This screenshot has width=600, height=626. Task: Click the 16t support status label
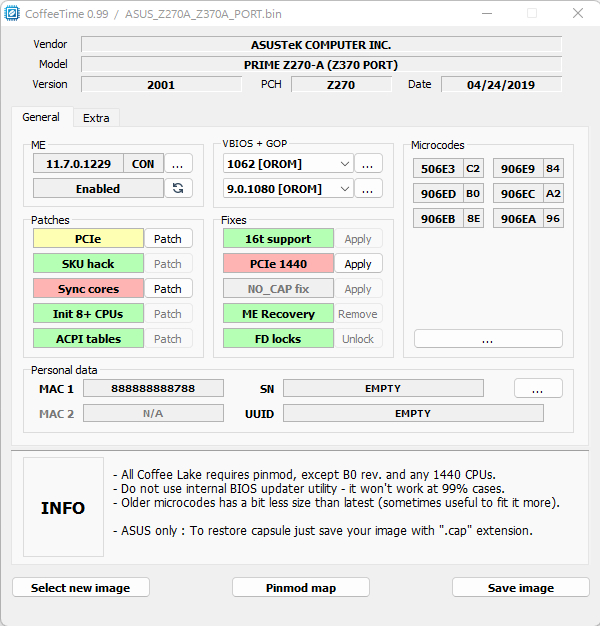tap(278, 239)
